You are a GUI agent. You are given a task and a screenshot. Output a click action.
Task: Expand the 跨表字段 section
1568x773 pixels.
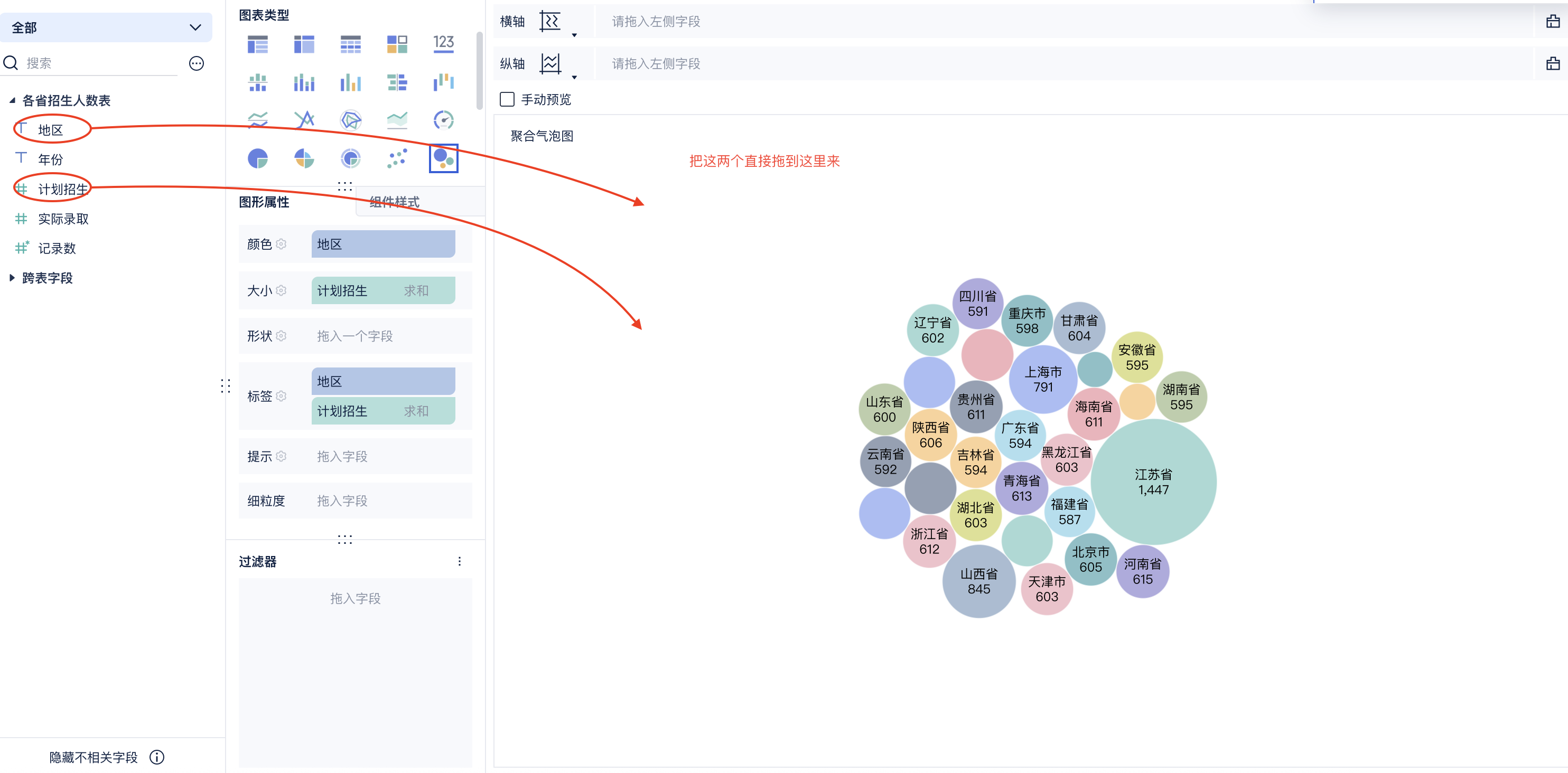click(x=12, y=278)
